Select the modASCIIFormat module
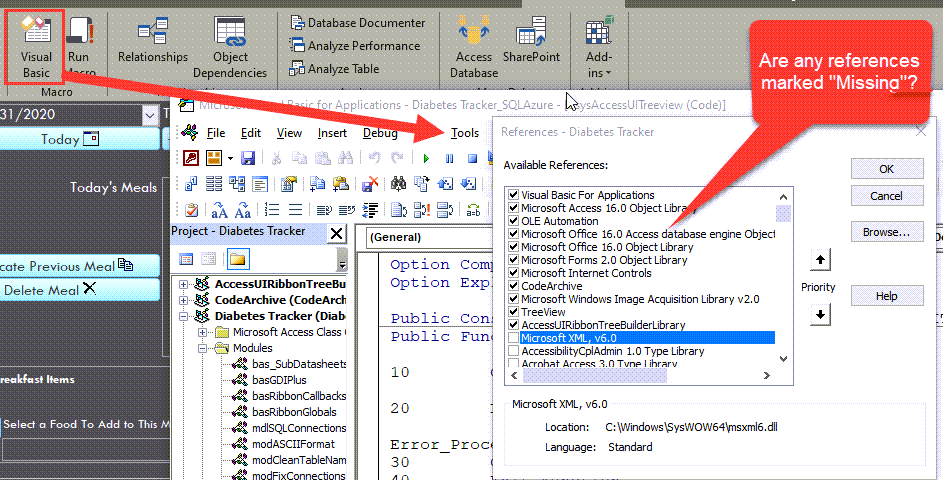 pyautogui.click(x=293, y=444)
